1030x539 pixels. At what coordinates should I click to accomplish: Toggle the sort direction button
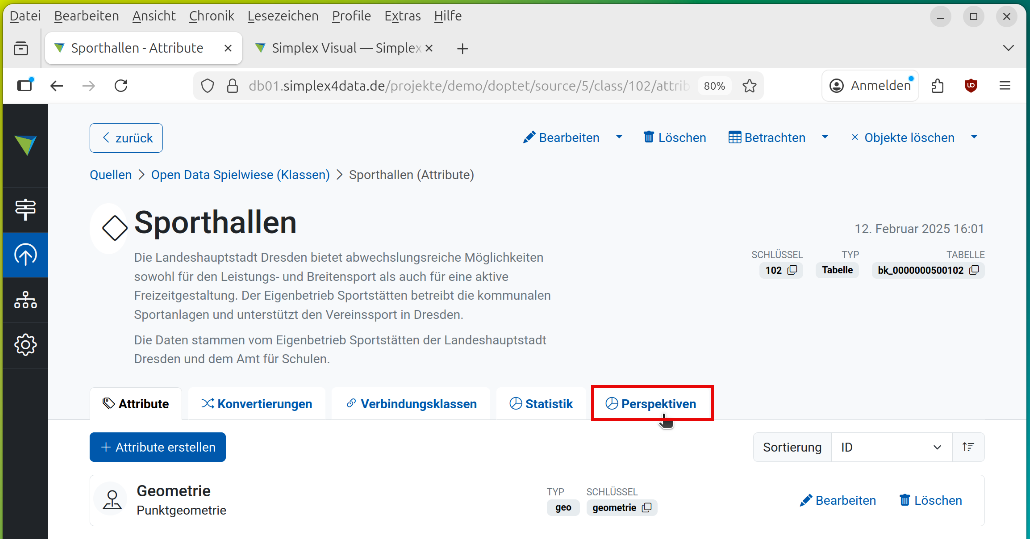pyautogui.click(x=968, y=447)
